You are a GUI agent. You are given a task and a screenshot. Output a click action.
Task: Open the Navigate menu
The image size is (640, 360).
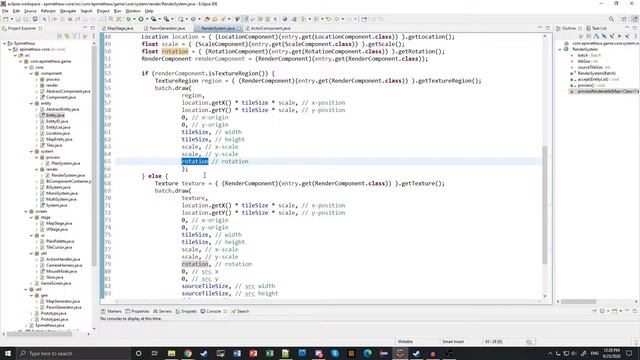(68, 11)
